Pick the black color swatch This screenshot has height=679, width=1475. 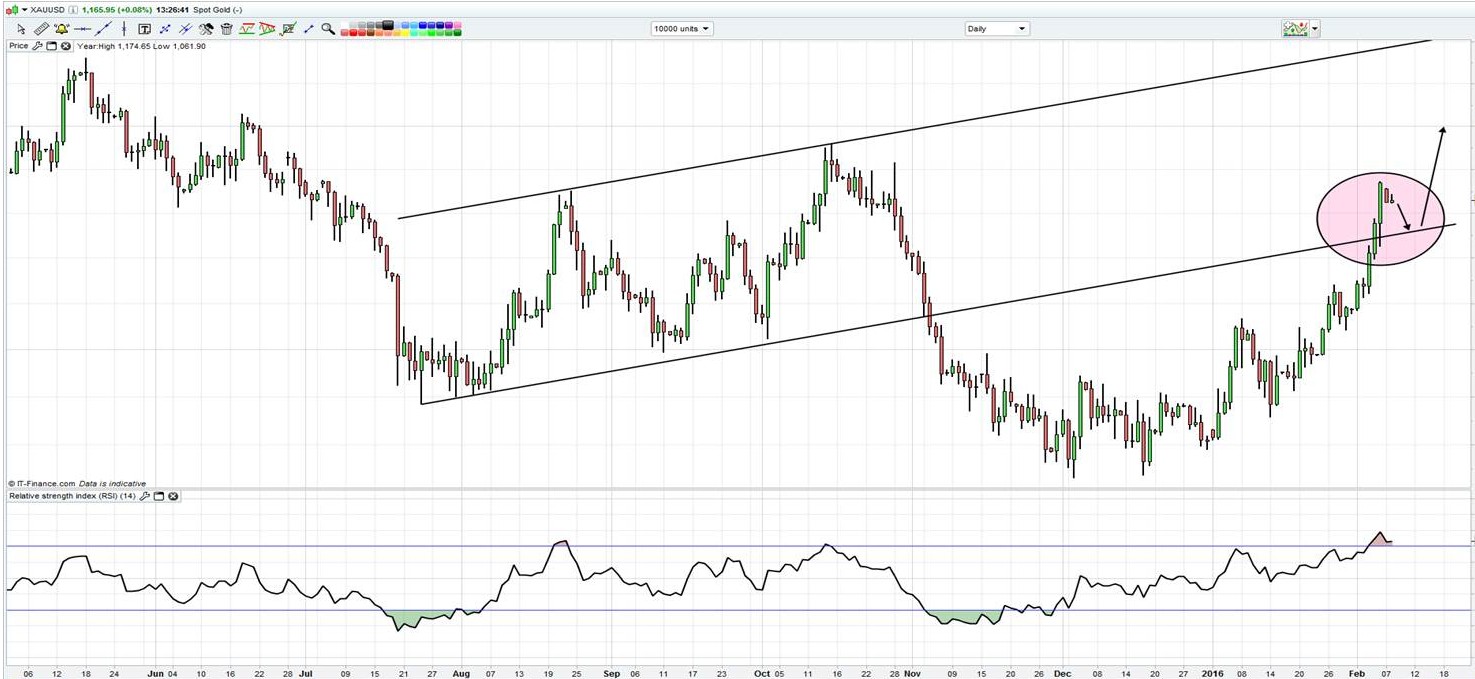click(389, 24)
